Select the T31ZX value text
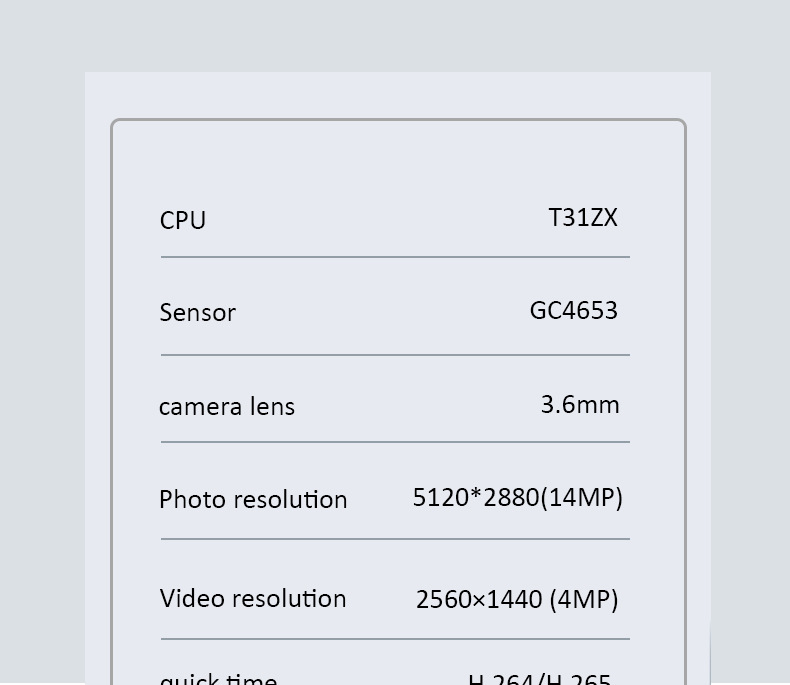The image size is (790, 685). tap(583, 218)
